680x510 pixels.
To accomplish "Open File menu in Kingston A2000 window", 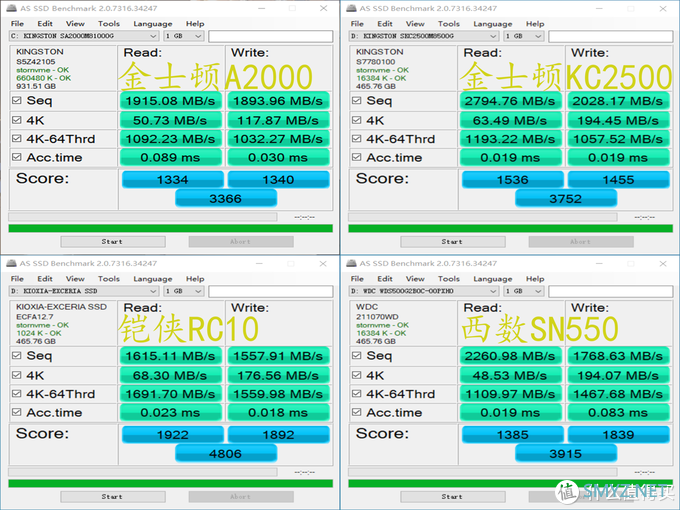I will coord(17,24).
